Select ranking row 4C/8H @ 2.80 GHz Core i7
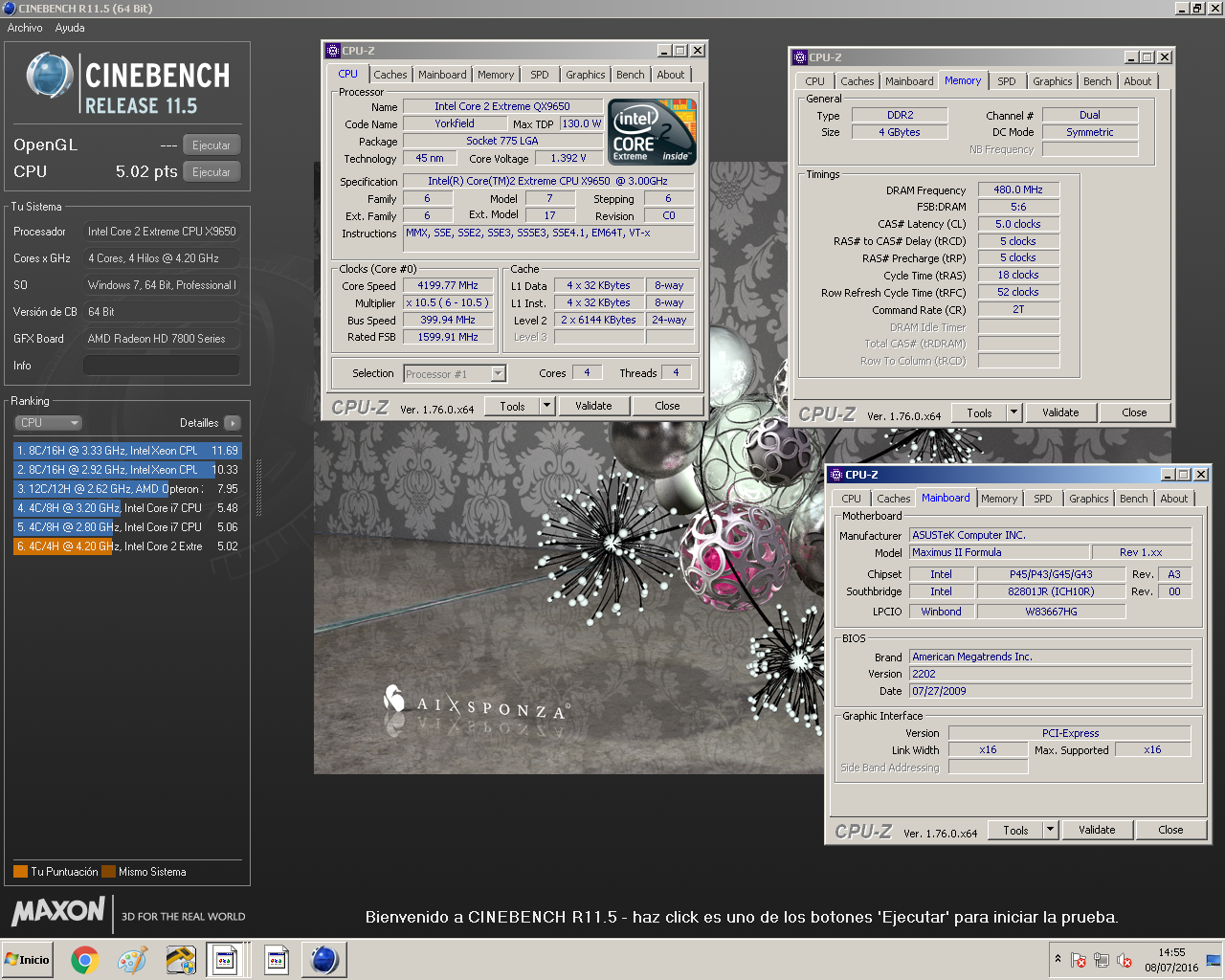This screenshot has width=1225, height=980. click(x=127, y=527)
